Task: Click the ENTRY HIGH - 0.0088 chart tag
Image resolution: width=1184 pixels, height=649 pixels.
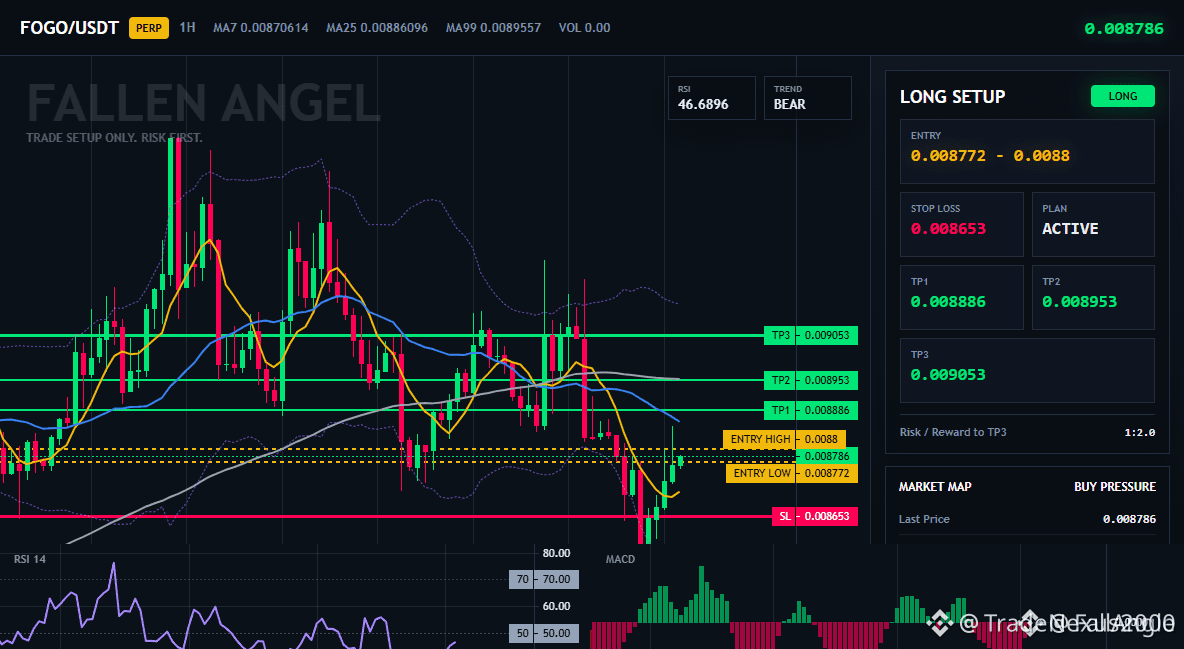Action: [x=784, y=439]
